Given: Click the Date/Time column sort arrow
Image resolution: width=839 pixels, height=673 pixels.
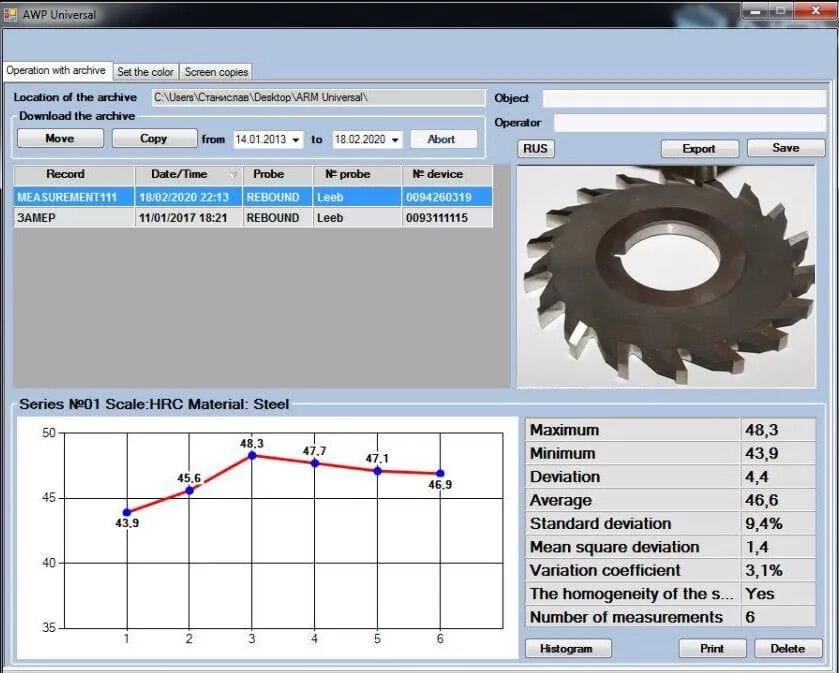Looking at the screenshot, I should click(x=233, y=175).
